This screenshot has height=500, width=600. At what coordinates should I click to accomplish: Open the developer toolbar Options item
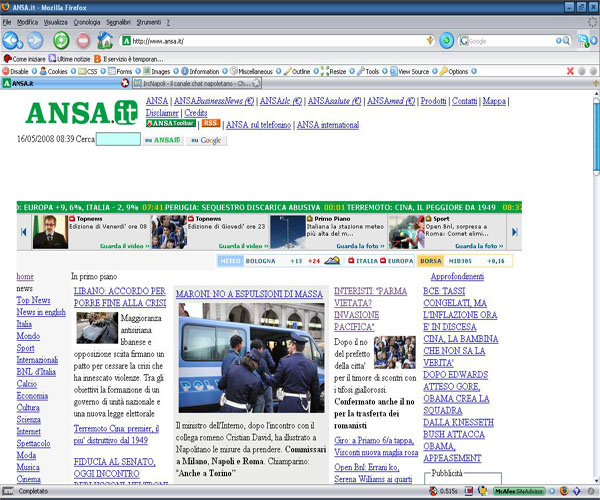(x=454, y=71)
